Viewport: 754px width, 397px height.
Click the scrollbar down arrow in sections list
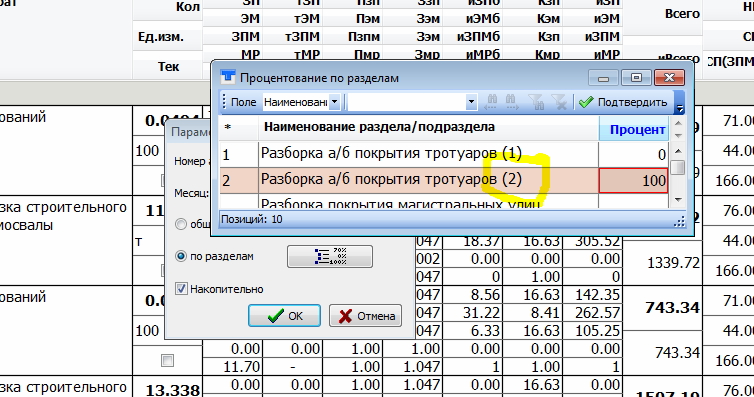[678, 199]
